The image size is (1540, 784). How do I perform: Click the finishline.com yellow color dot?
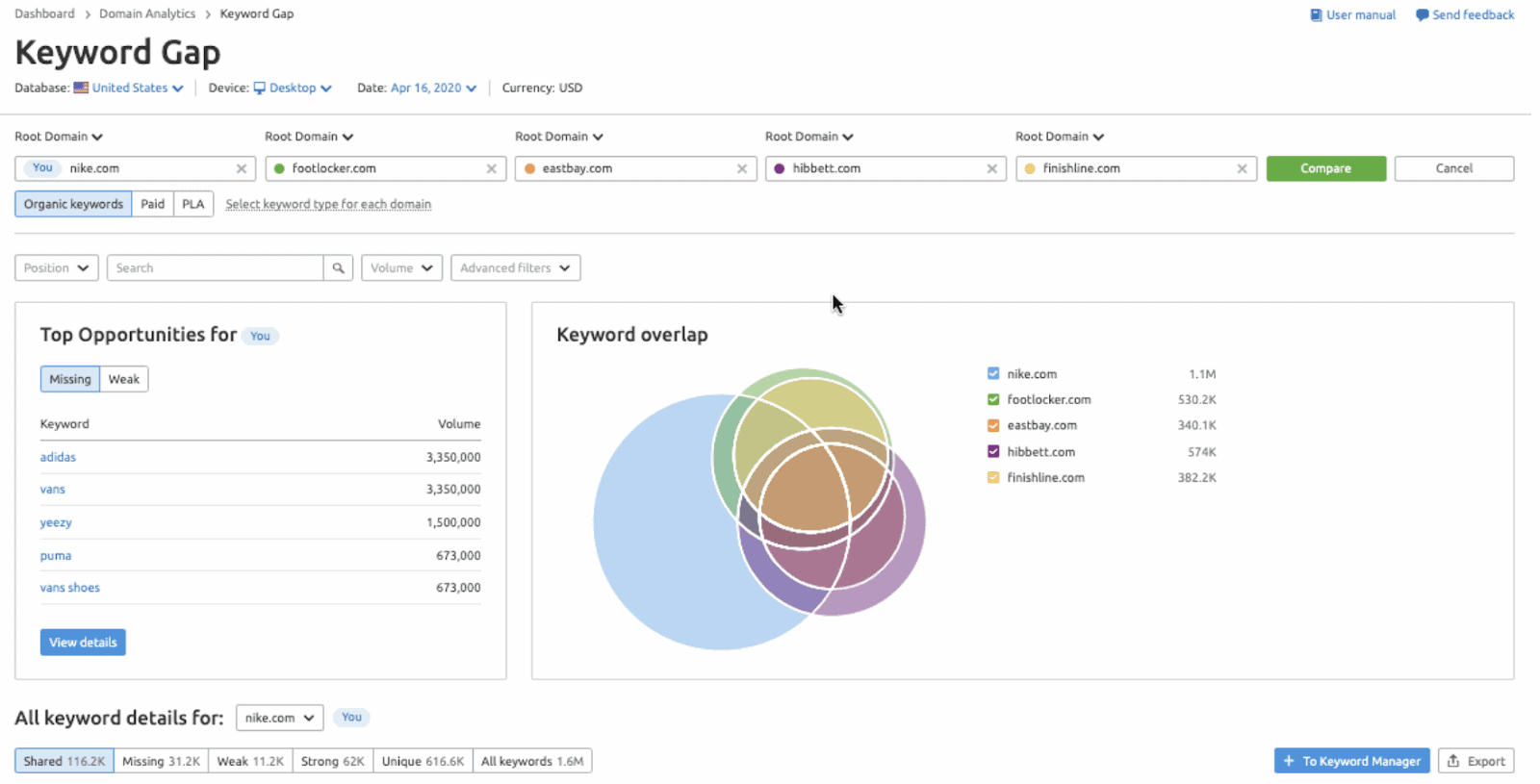point(1030,168)
